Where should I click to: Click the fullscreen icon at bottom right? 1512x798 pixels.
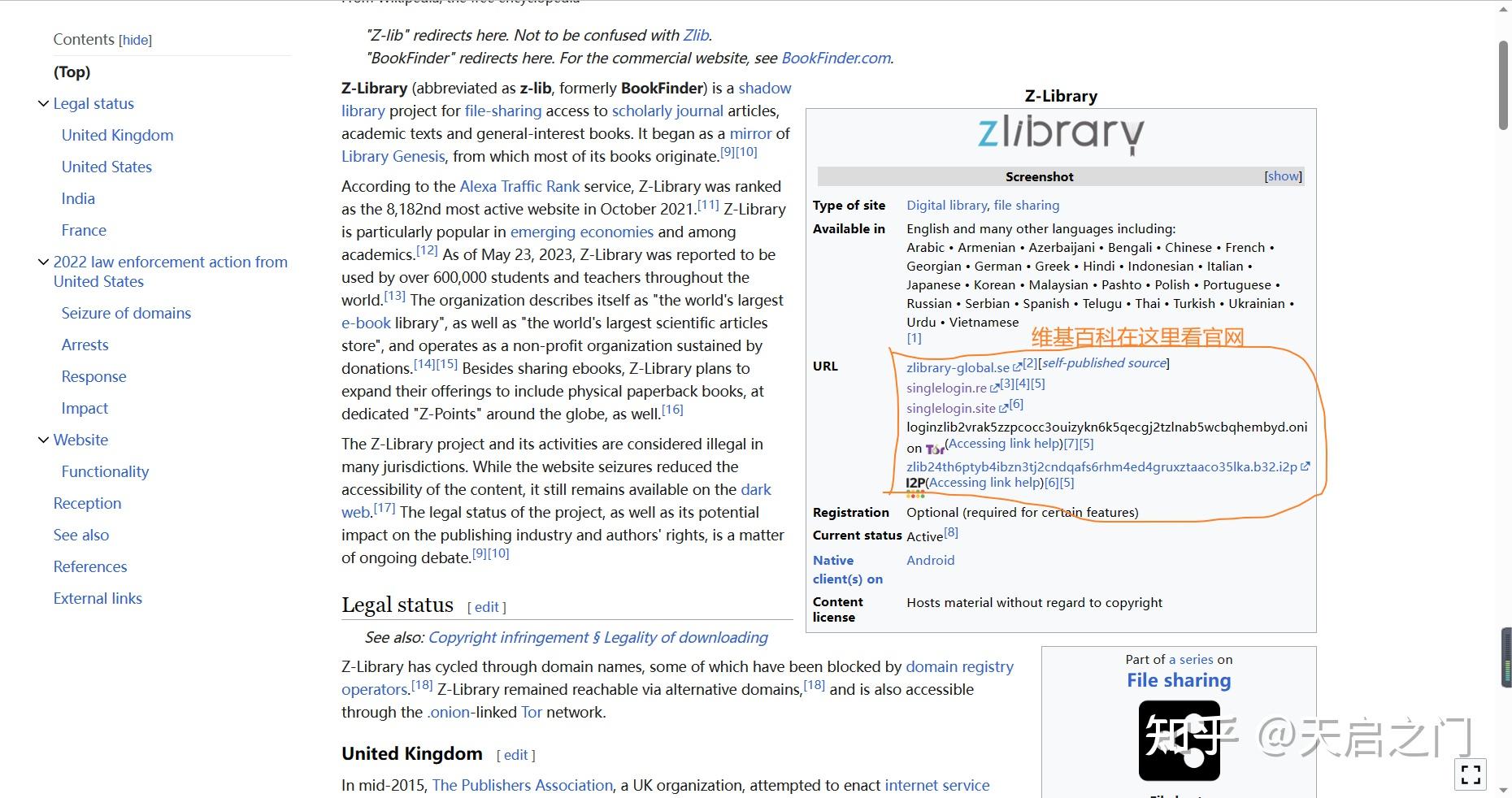coord(1470,774)
